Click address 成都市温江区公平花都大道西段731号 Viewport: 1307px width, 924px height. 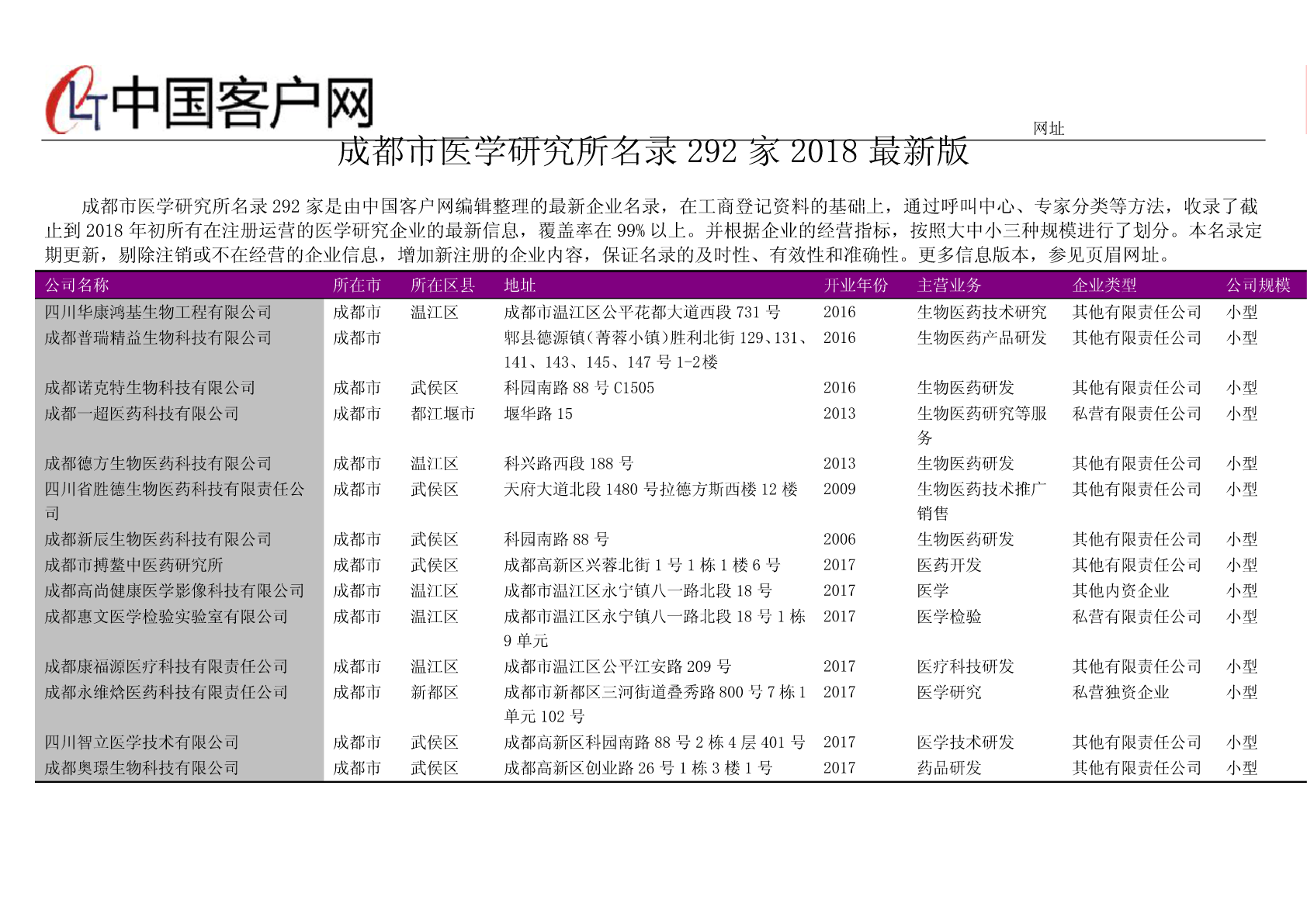tap(643, 313)
